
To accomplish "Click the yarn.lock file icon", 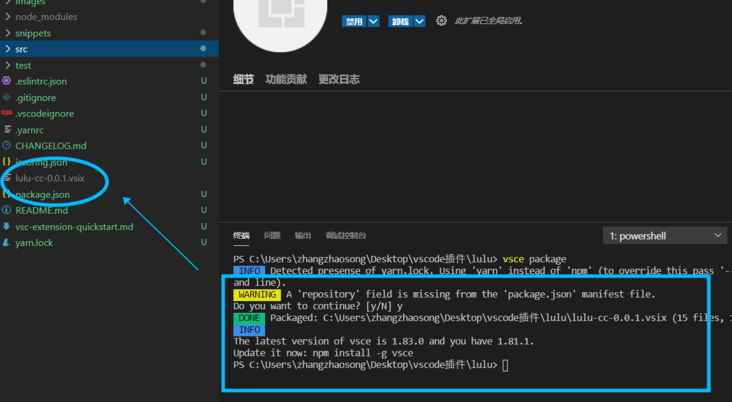I will 7,243.
